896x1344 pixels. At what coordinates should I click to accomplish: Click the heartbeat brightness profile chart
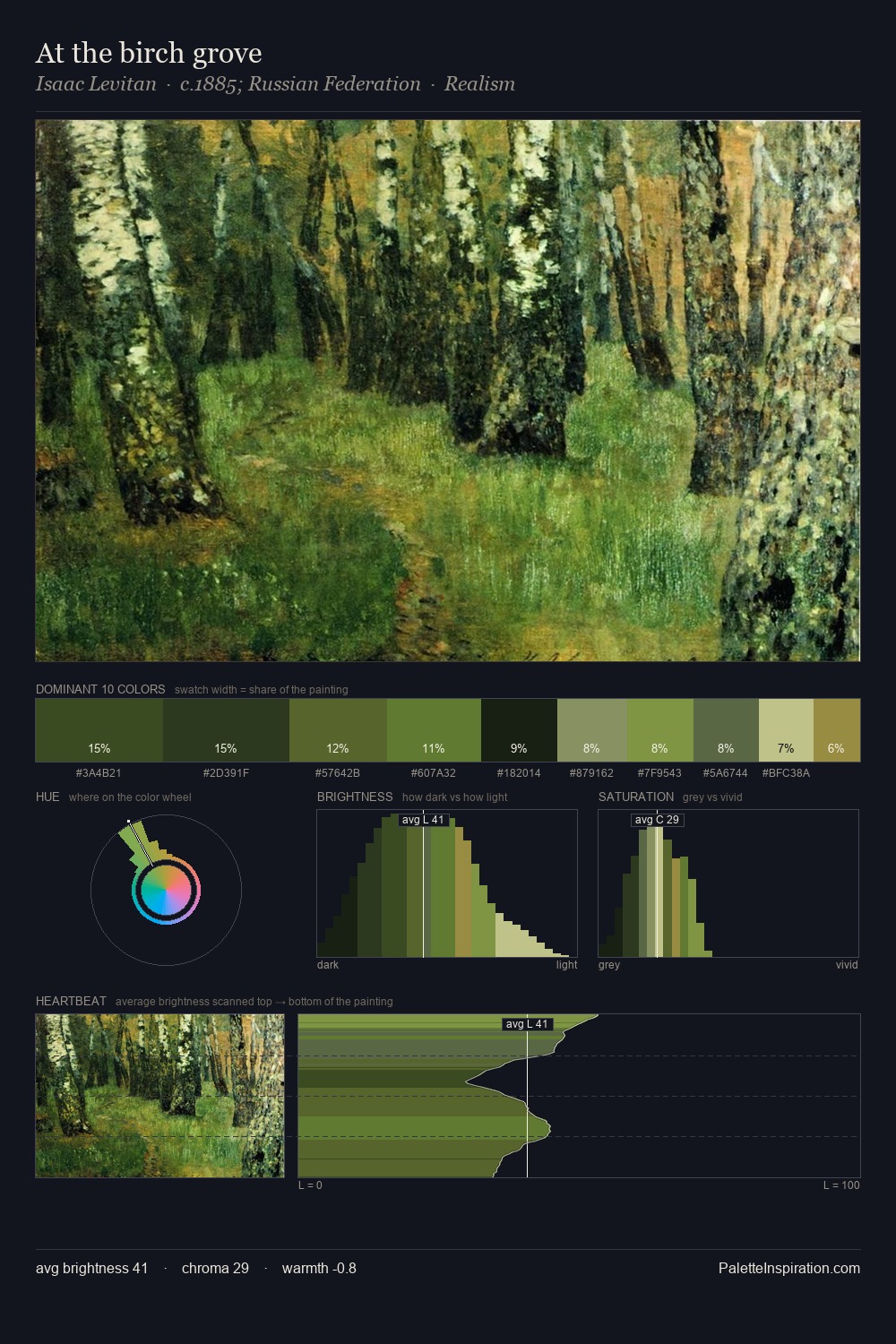(x=579, y=1096)
